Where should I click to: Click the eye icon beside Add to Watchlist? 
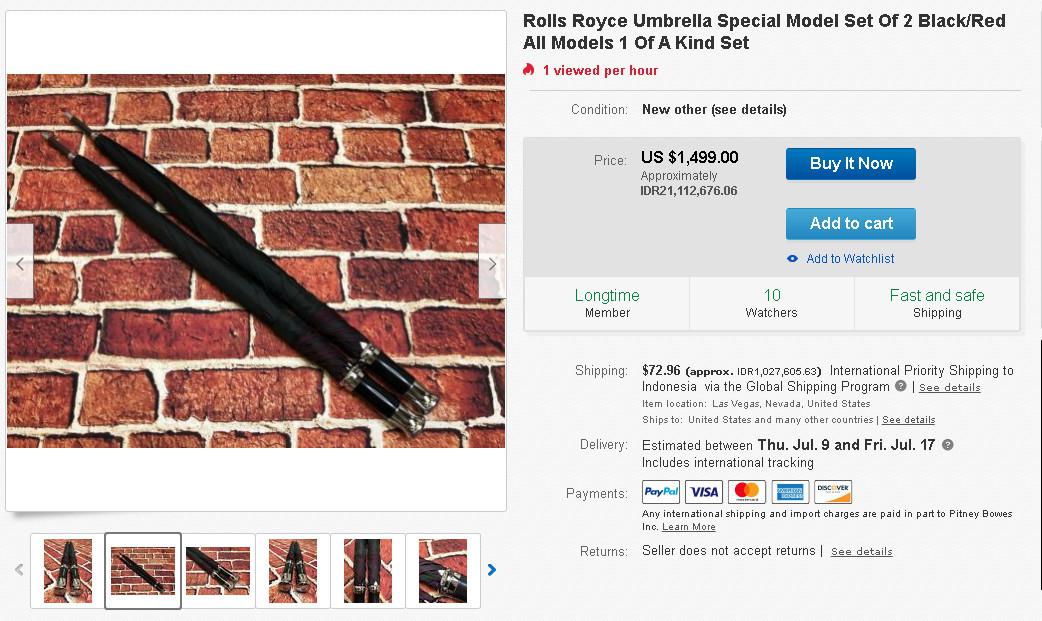(792, 259)
